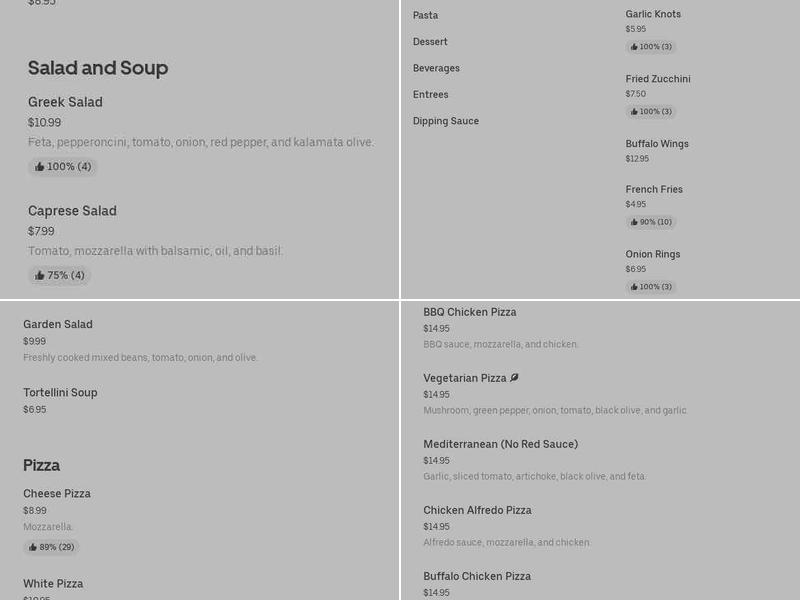Select the Dessert menu category

(x=430, y=42)
